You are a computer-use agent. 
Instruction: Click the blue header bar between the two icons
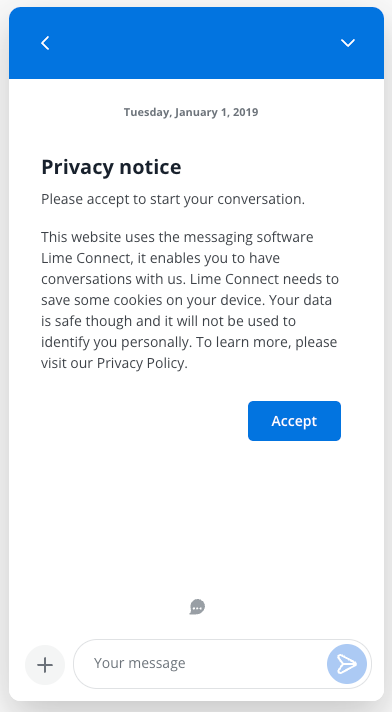pyautogui.click(x=196, y=43)
